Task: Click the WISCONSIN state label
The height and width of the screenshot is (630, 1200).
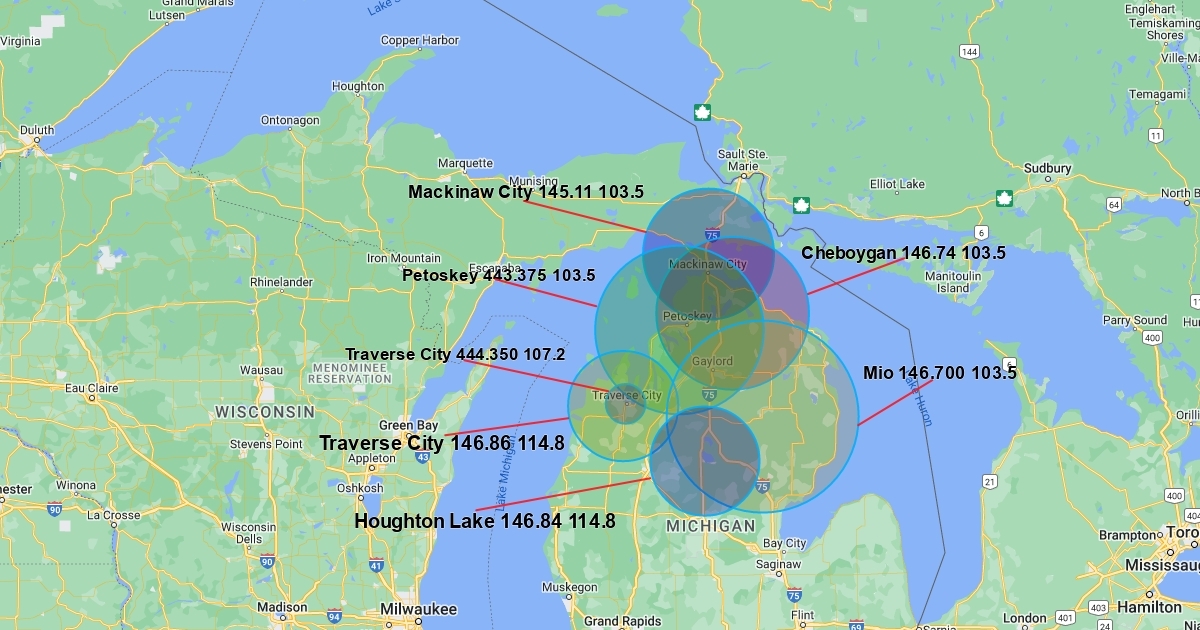Action: 264,412
